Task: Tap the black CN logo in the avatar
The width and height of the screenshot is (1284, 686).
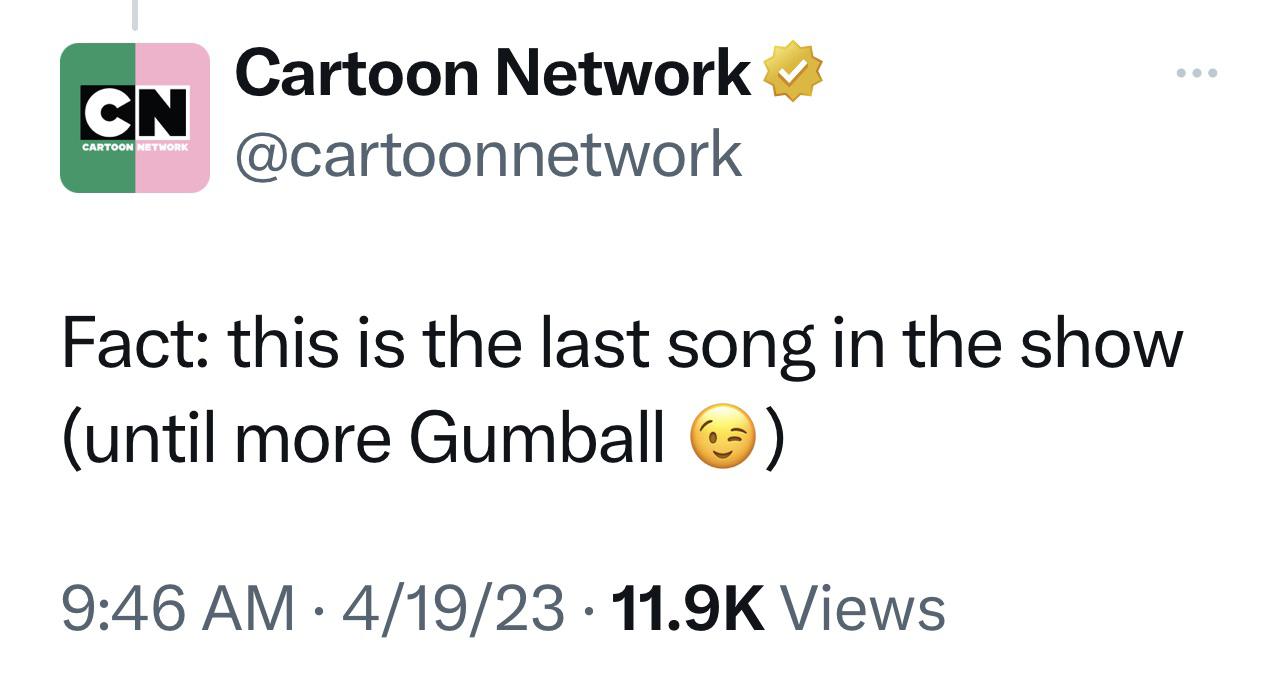Action: pos(135,112)
